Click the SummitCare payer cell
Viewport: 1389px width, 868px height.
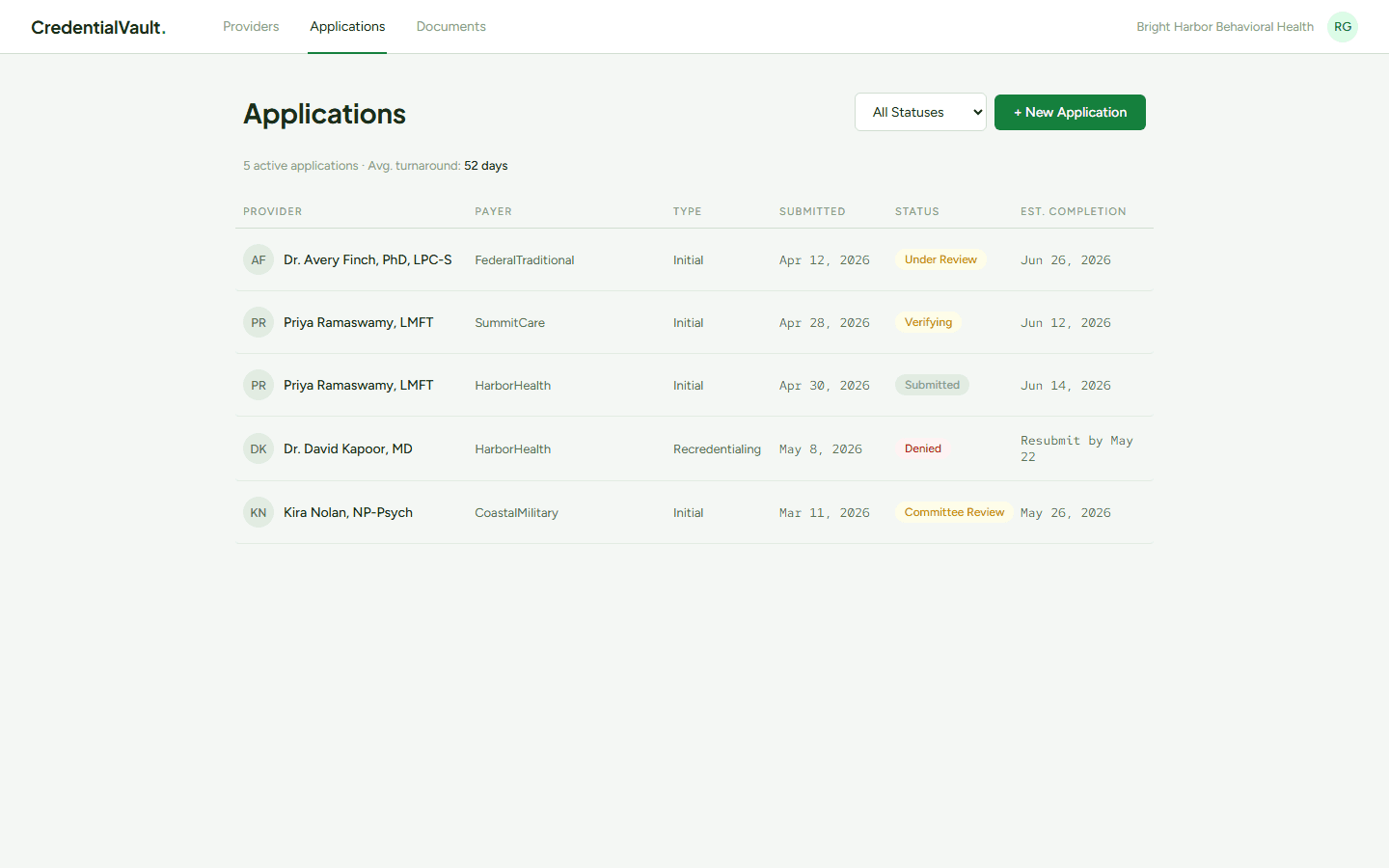509,323
